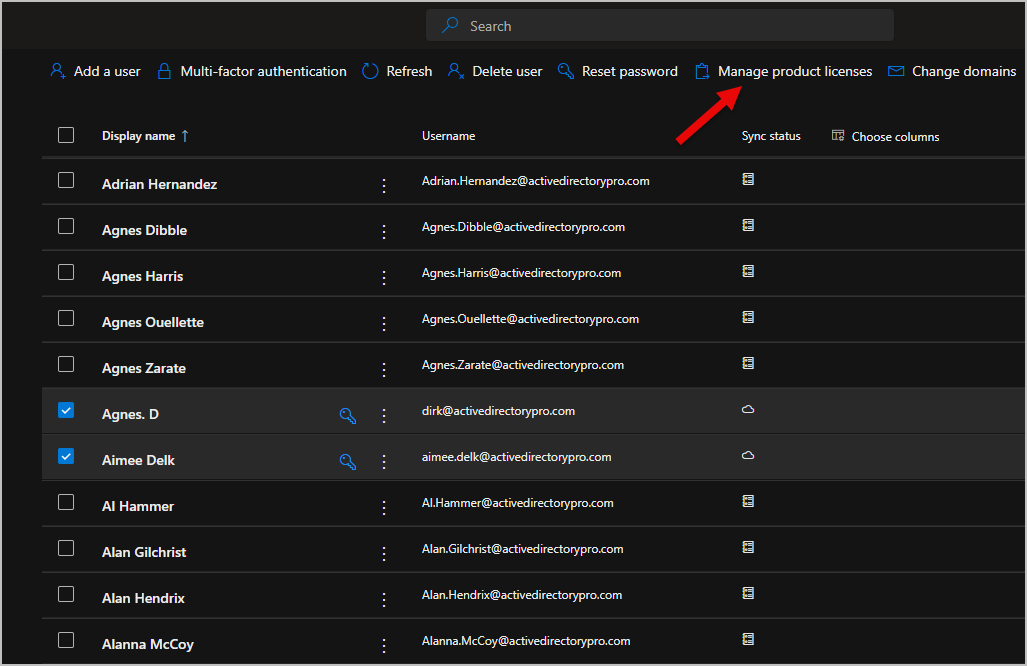Click inside the Search field
The image size is (1027, 666).
(x=660, y=25)
